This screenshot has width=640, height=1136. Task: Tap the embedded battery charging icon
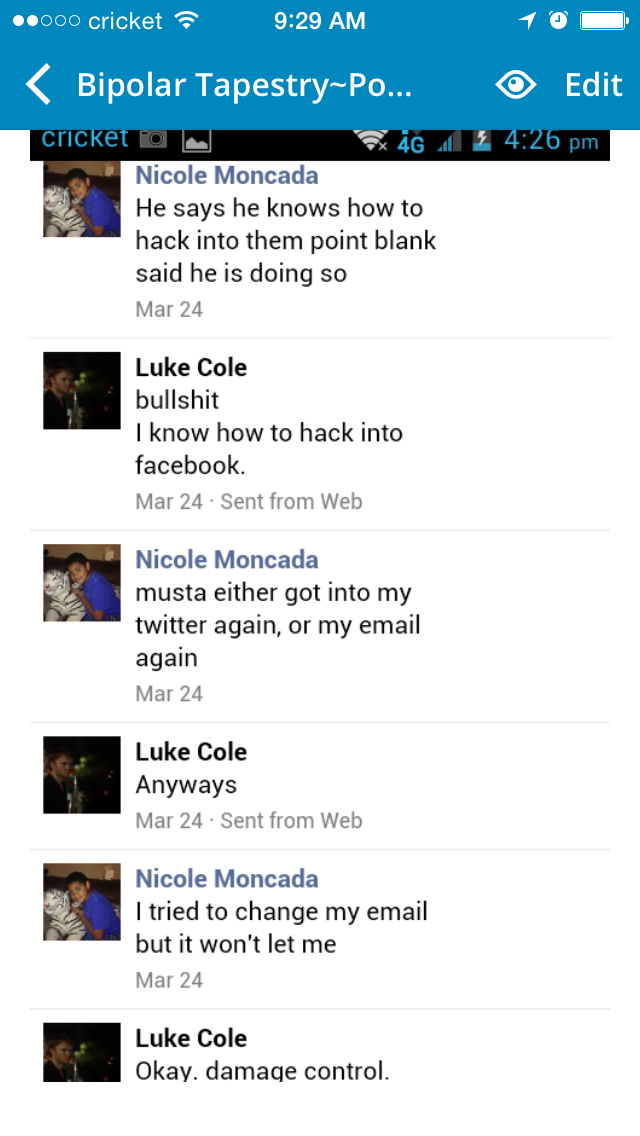[x=482, y=139]
